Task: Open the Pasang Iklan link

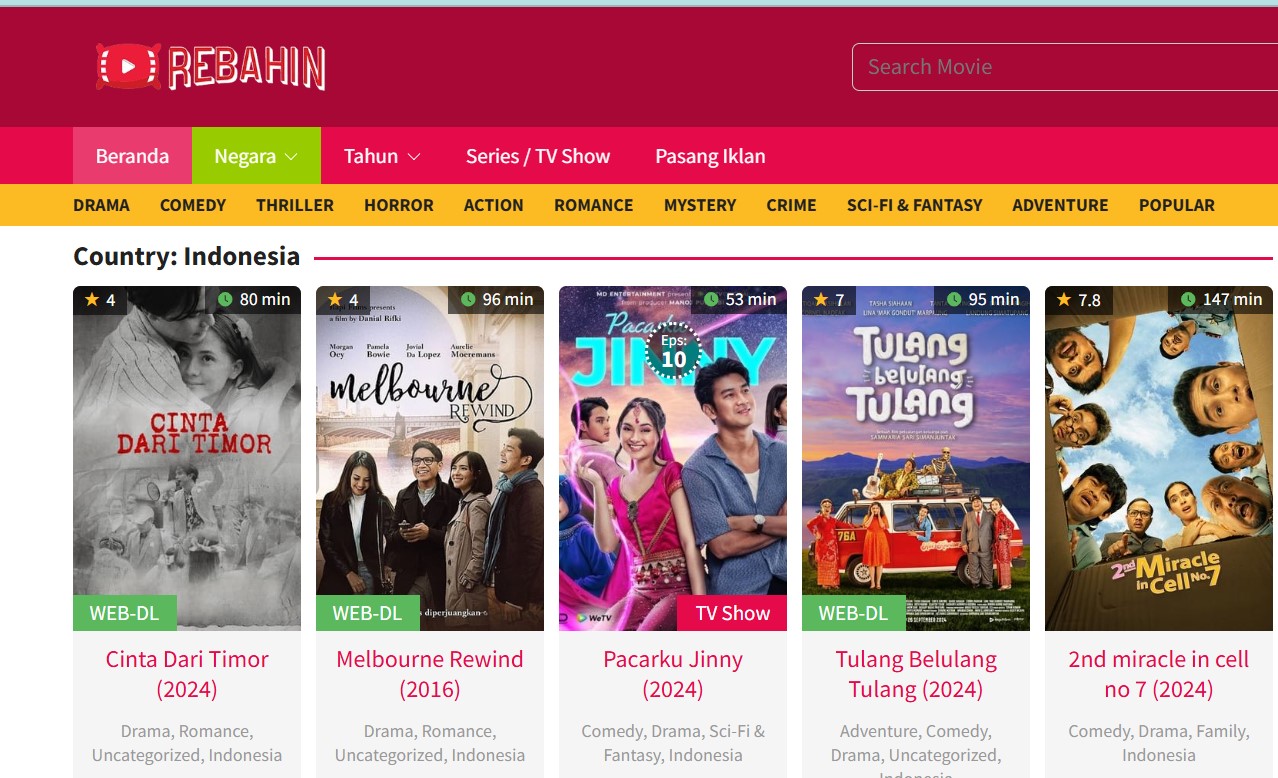Action: pyautogui.click(x=710, y=156)
